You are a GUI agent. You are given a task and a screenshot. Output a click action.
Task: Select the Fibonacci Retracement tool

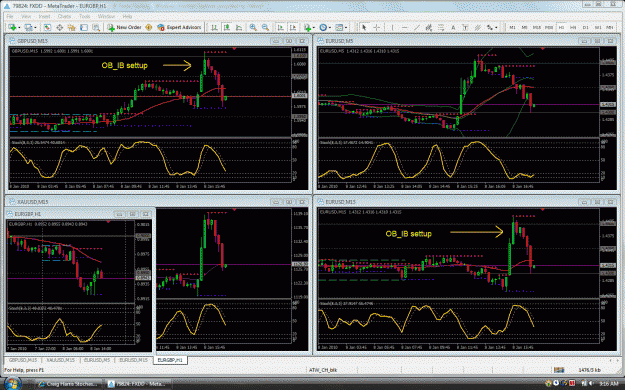441,28
